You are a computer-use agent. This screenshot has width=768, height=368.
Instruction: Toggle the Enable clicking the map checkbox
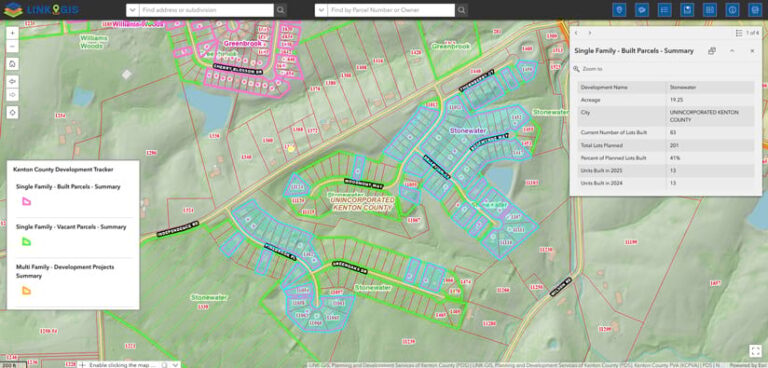(x=164, y=365)
